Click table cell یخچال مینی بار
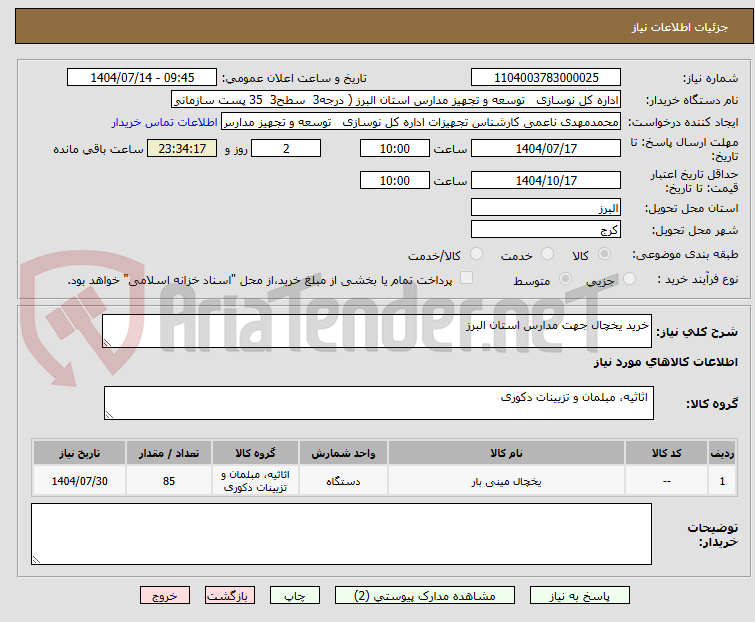755x622 pixels. [x=506, y=481]
